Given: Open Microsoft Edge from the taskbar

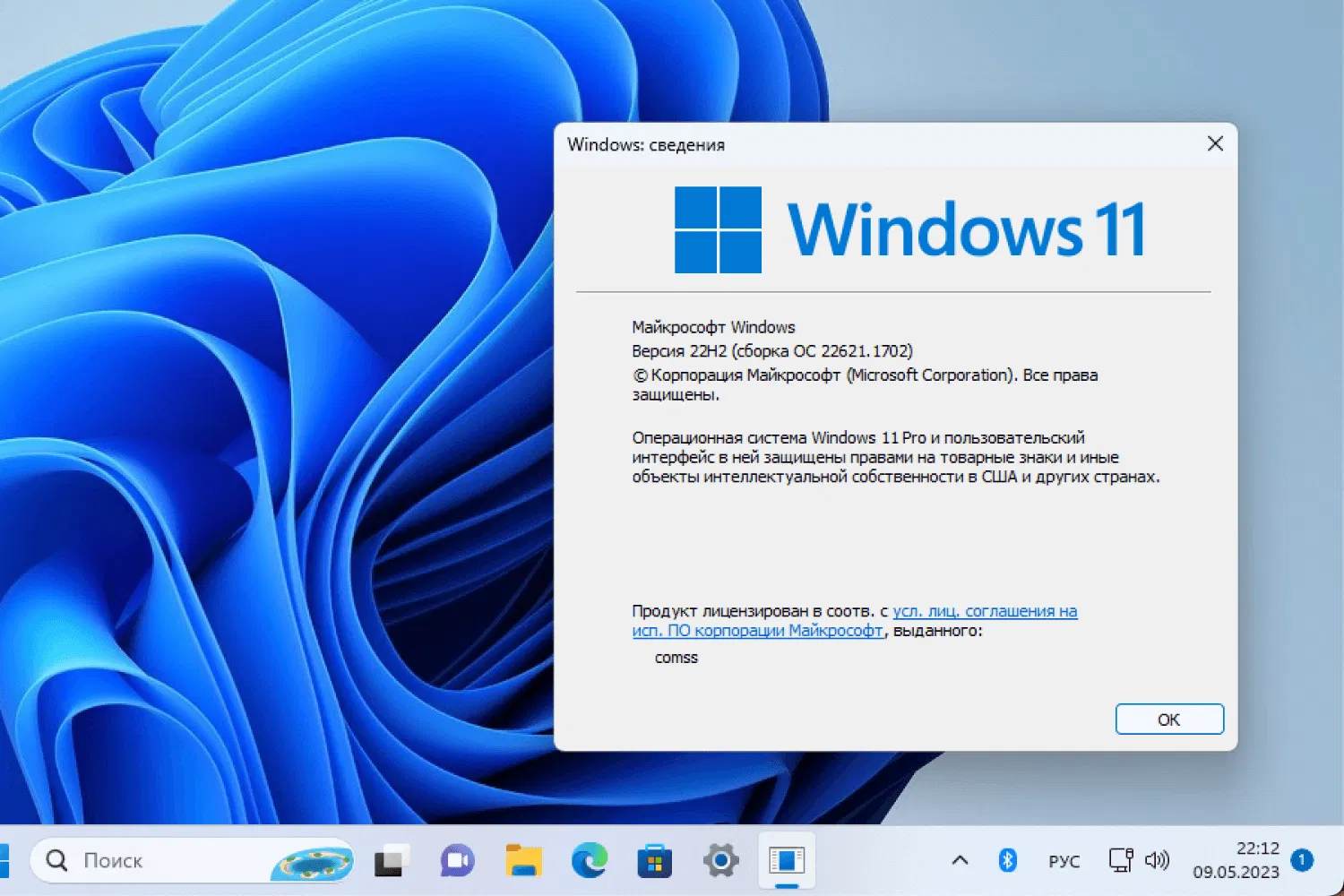Looking at the screenshot, I should (x=589, y=860).
